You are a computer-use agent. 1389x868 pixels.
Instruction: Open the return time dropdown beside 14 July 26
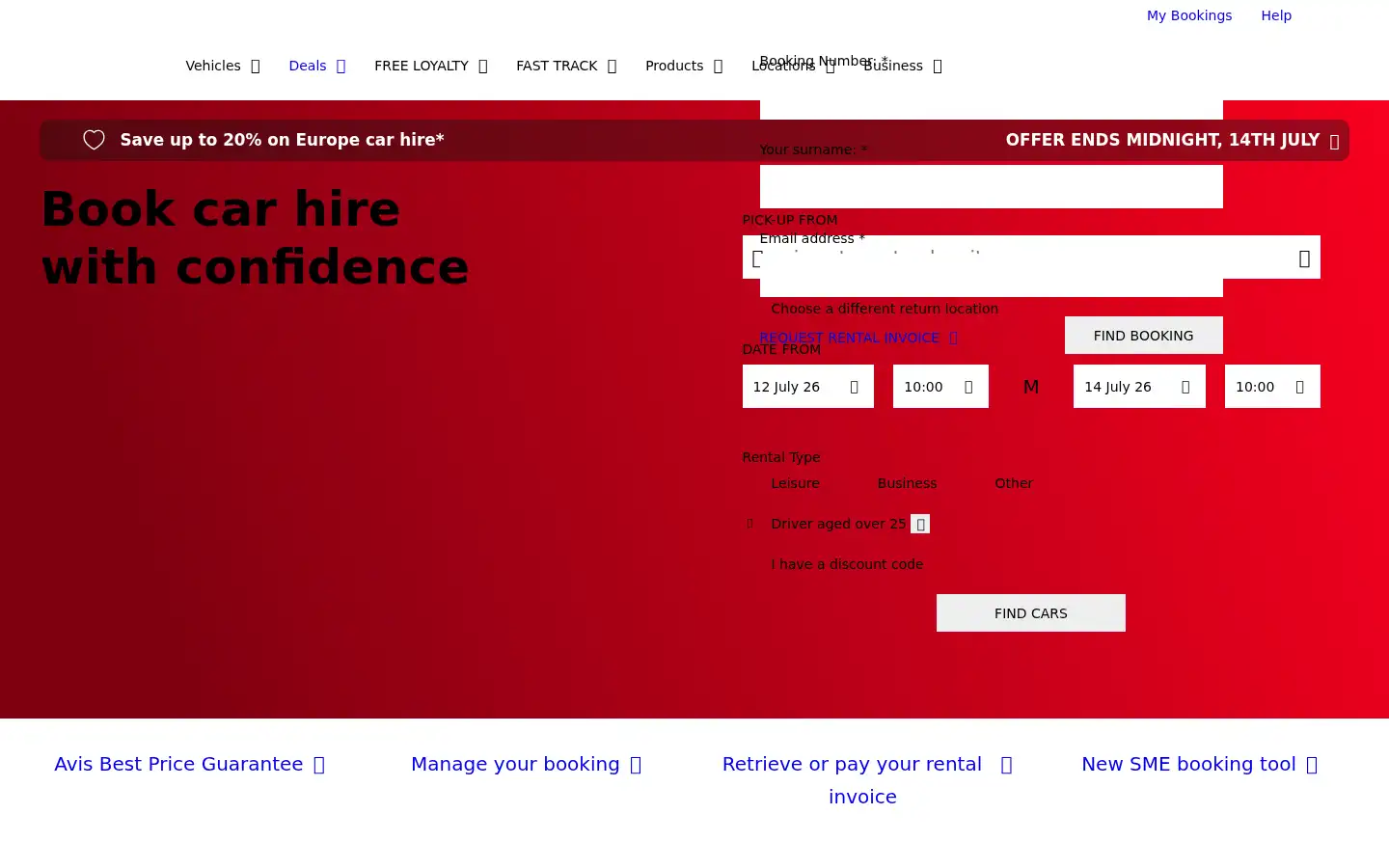click(1272, 387)
